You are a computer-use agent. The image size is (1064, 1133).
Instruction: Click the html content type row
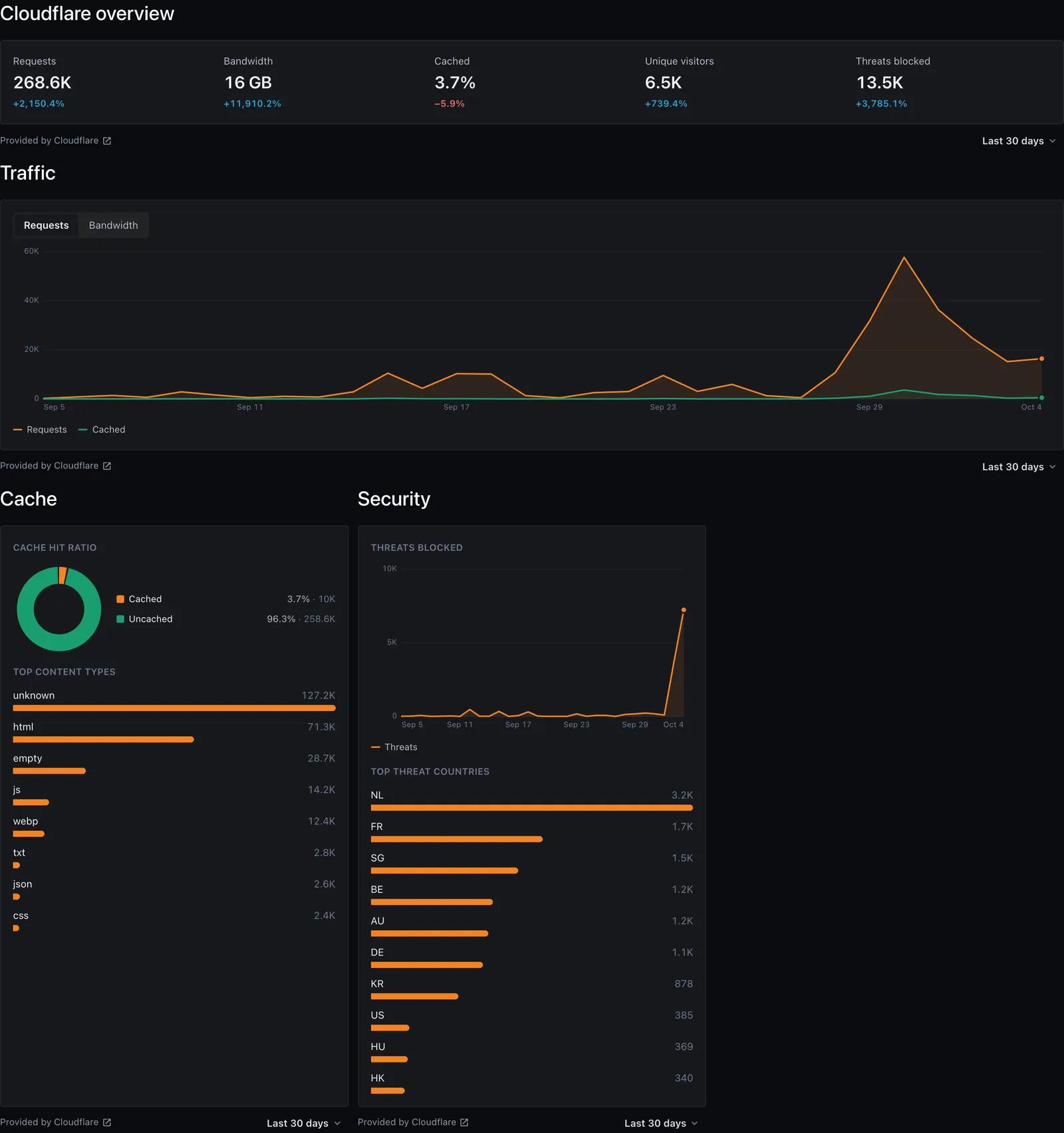pos(174,732)
